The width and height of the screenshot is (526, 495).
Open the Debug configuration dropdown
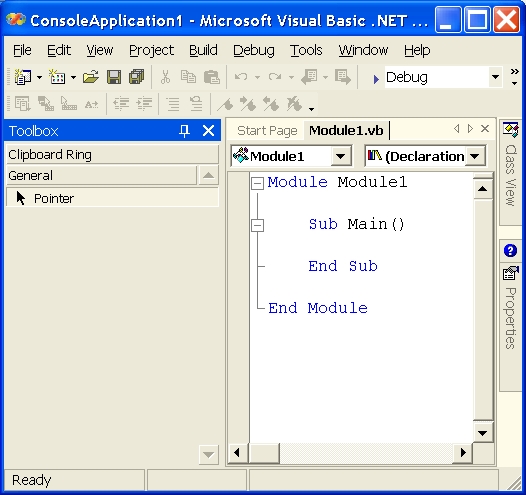point(495,77)
